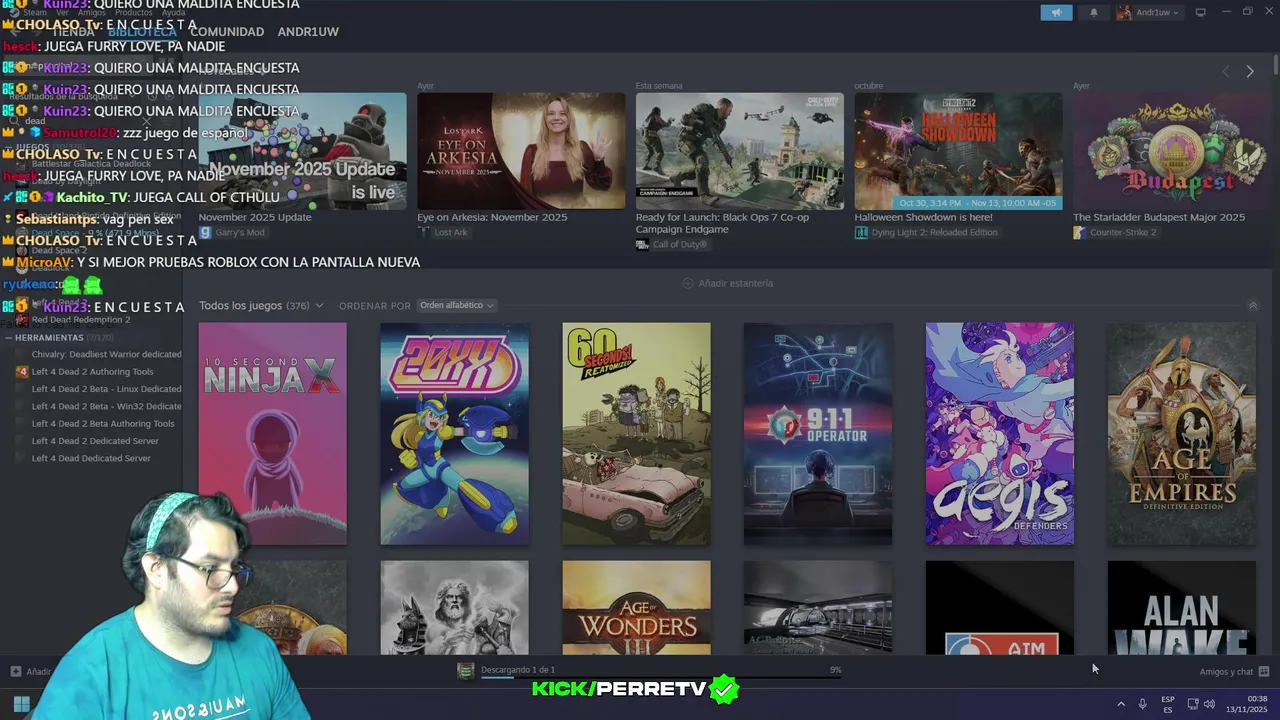Image resolution: width=1280 pixels, height=720 pixels.
Task: Click the Dying Light 2 game icon tag
Action: coord(861,232)
